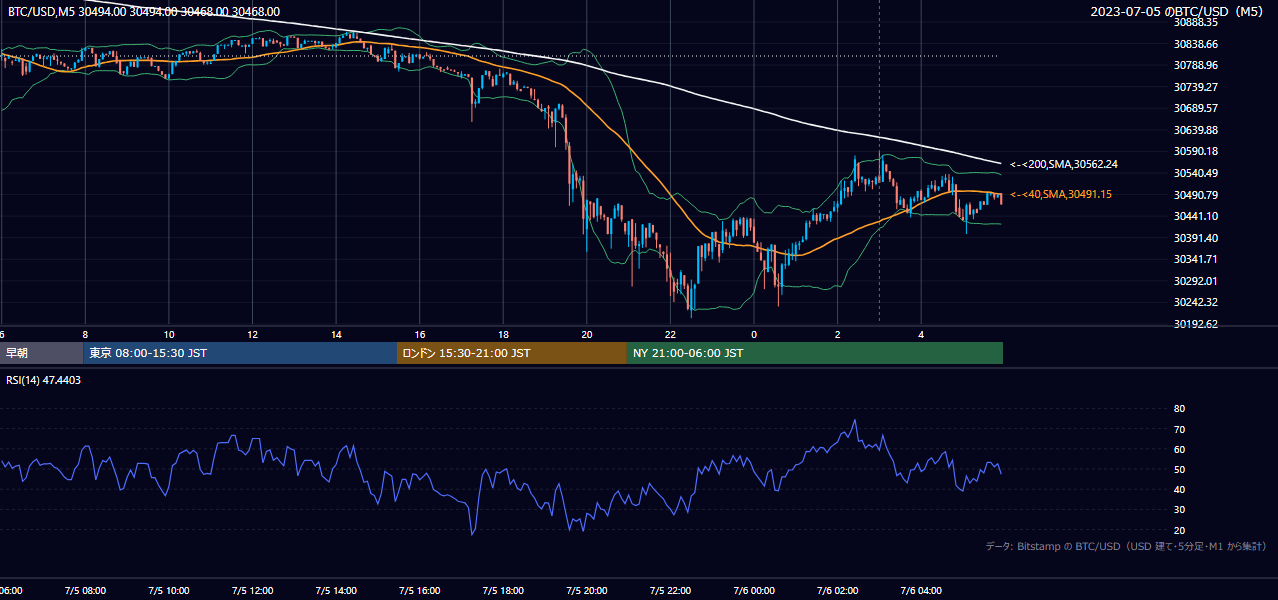Click hour tick 18 under the price chart
This screenshot has height=600, width=1278.
coord(503,334)
